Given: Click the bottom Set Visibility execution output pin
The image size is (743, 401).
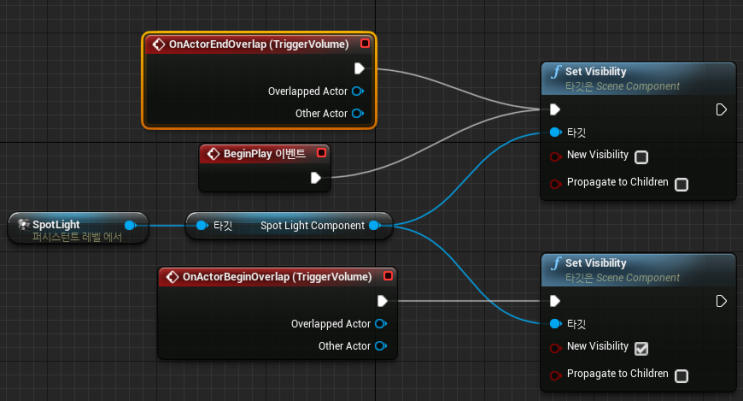Looking at the screenshot, I should 721,301.
